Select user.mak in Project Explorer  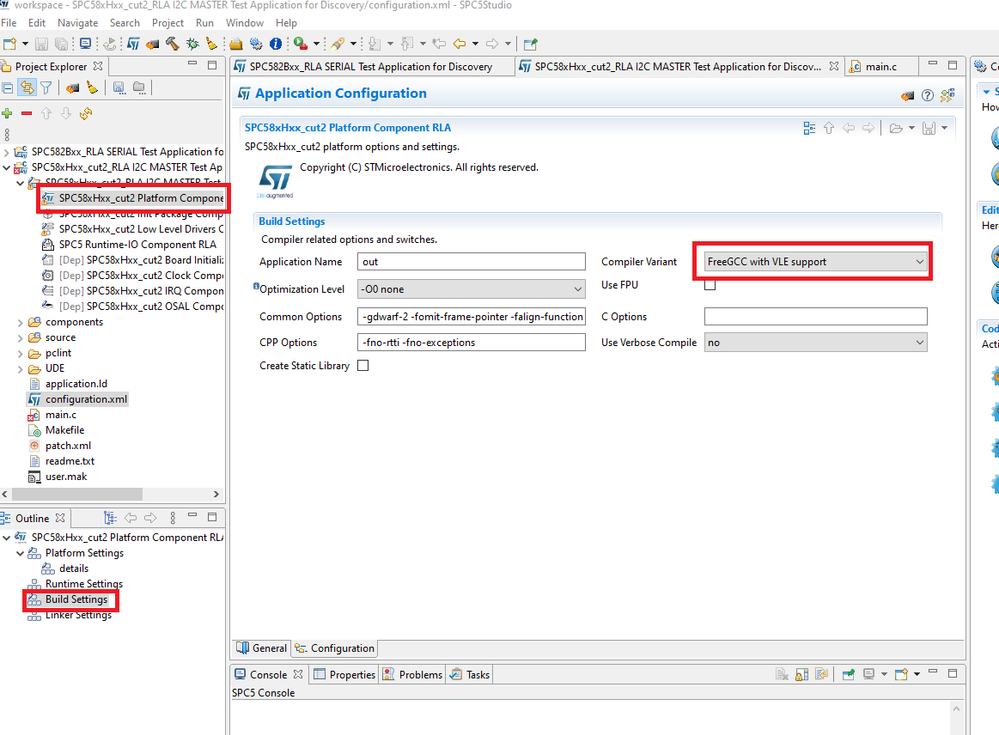point(66,477)
